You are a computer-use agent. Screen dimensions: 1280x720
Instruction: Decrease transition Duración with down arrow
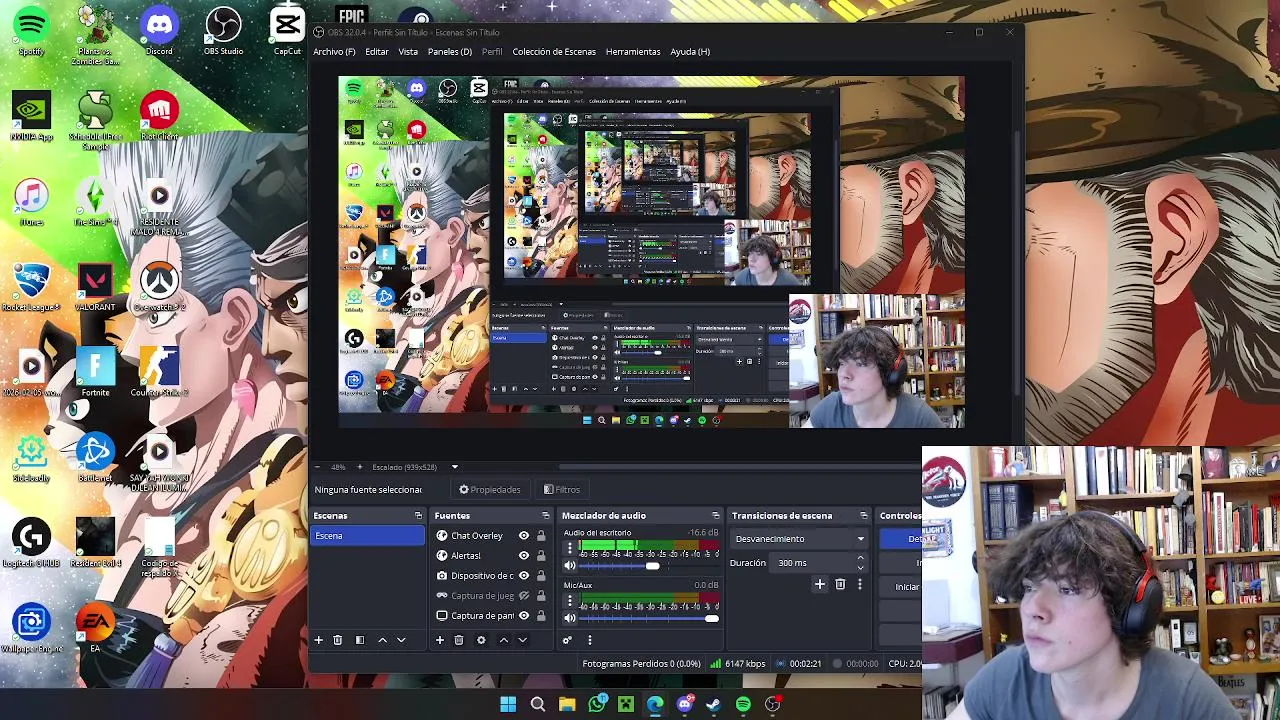coord(860,567)
